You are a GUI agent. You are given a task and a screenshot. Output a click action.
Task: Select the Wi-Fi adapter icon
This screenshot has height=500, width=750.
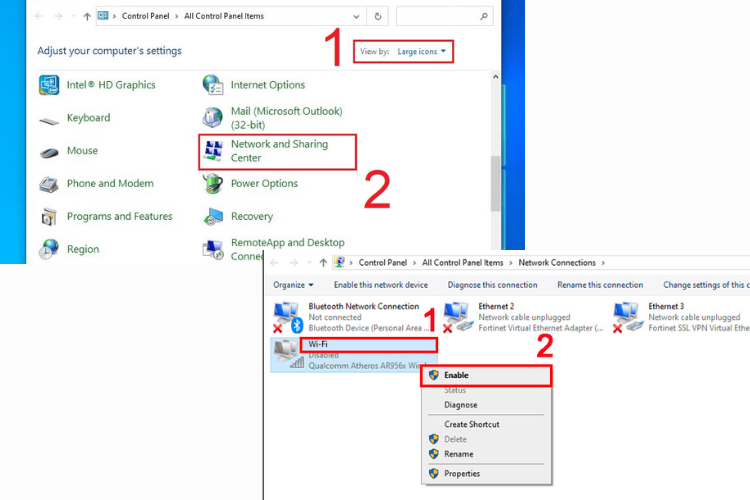(288, 354)
